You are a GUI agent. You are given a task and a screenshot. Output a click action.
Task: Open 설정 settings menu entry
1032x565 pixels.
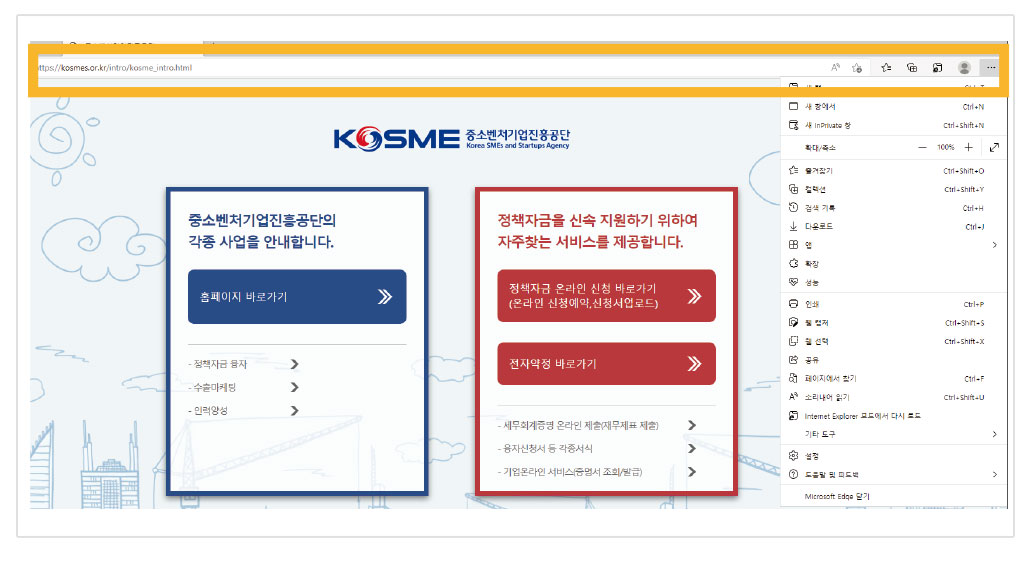point(894,456)
